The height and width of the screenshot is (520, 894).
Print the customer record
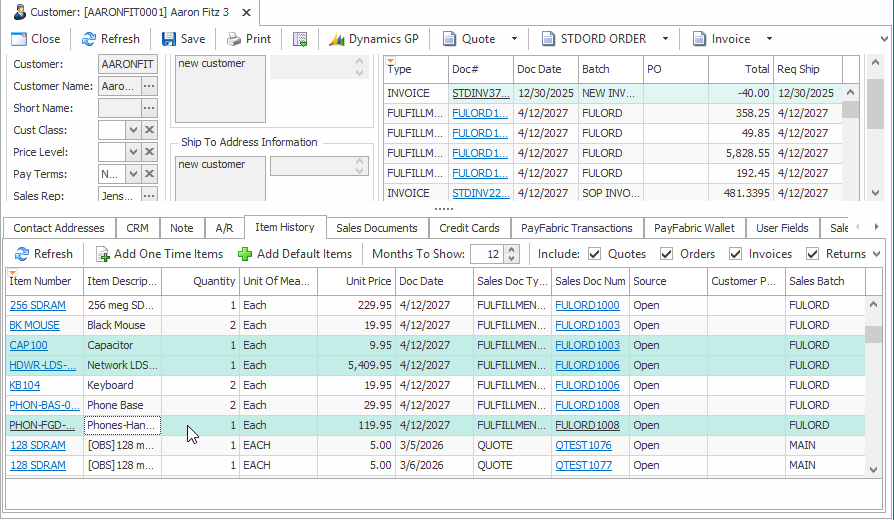248,39
